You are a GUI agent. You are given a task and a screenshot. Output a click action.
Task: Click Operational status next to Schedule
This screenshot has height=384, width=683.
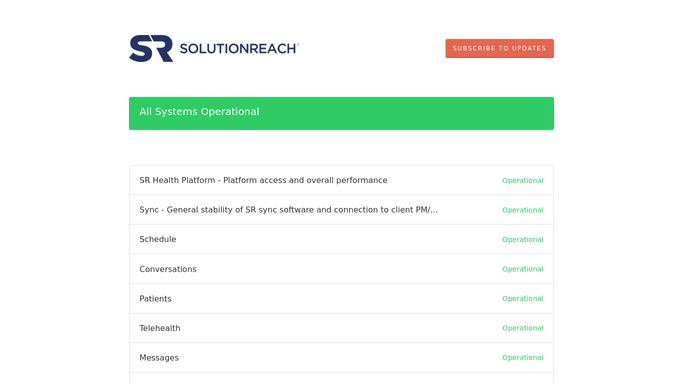point(522,239)
